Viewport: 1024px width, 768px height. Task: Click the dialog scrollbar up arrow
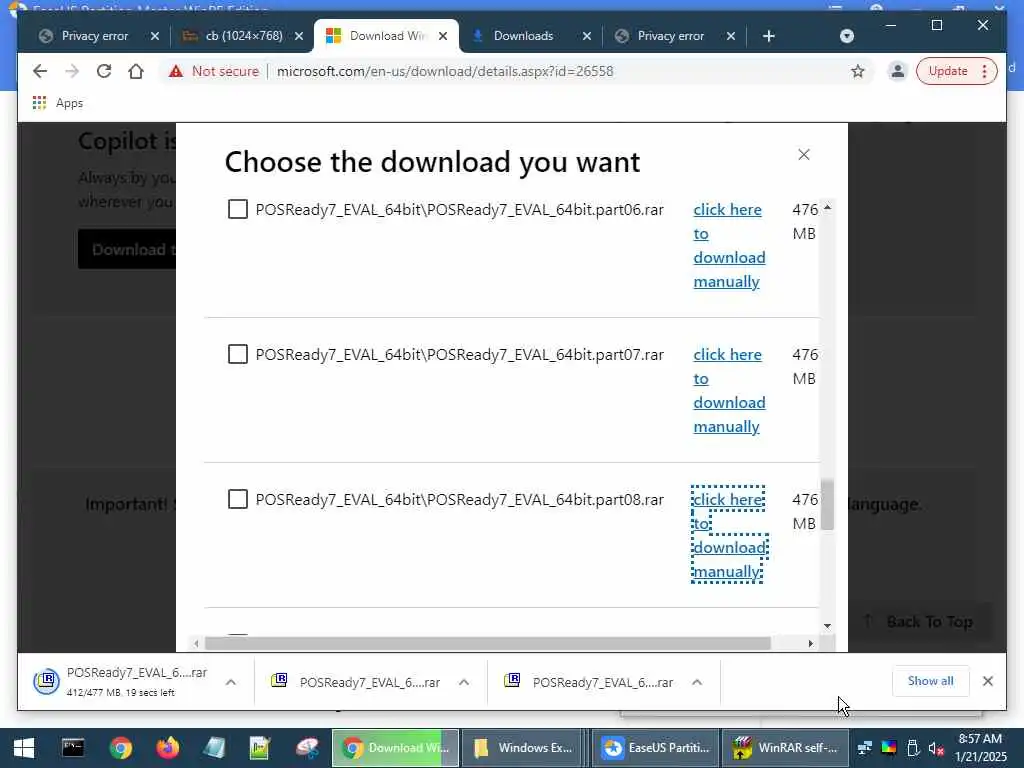click(x=827, y=208)
